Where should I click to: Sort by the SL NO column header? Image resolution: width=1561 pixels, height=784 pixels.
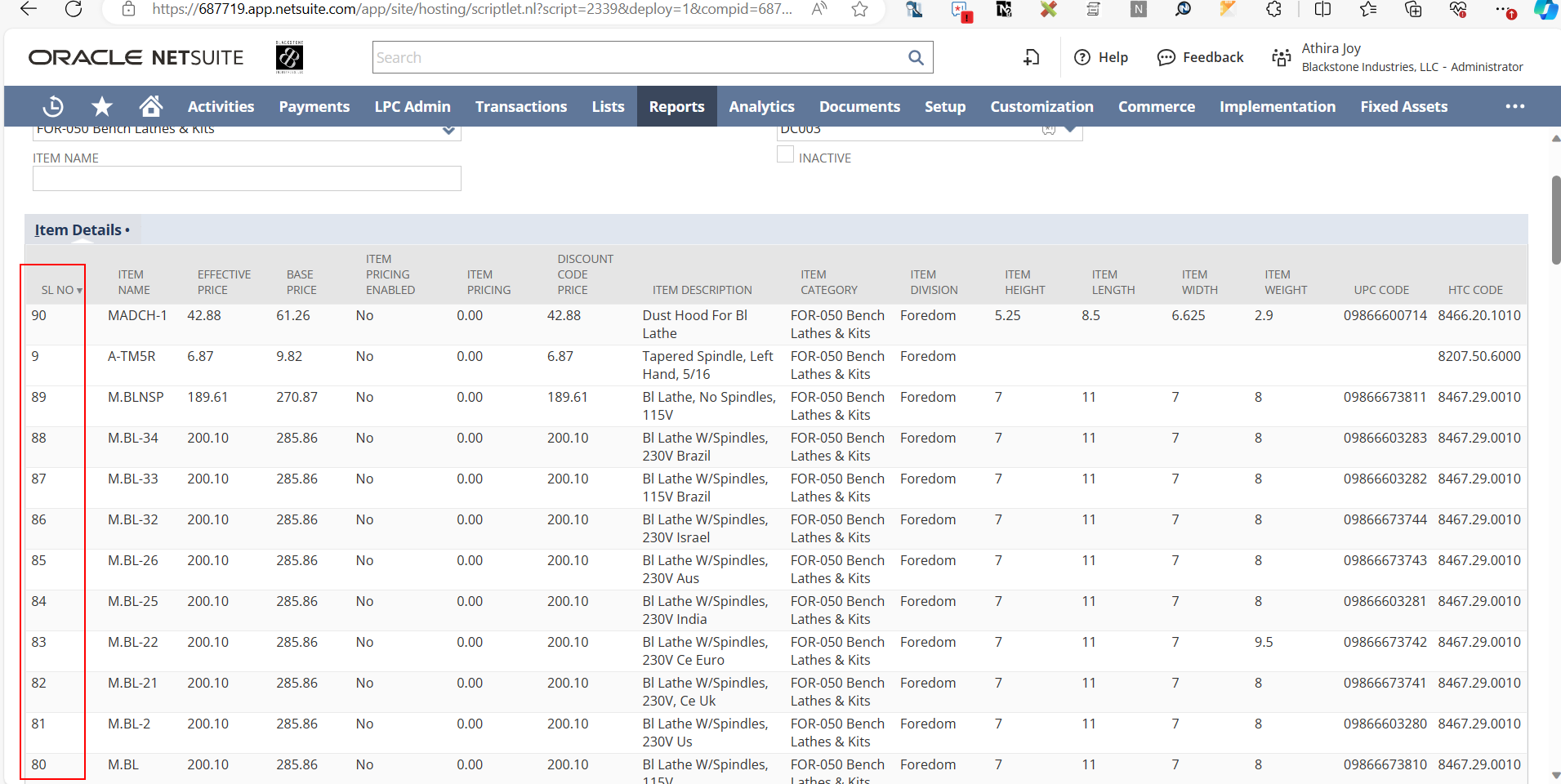tap(59, 290)
